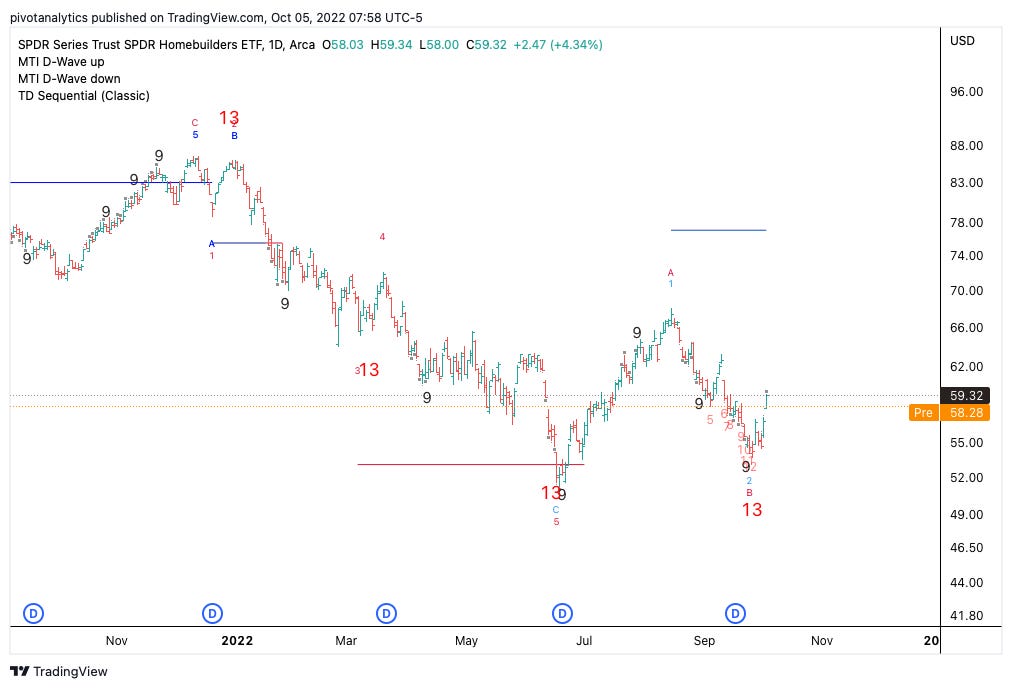Screen dimensions: 1012x689
Task: Click the change value +2.47 (+4.34%)
Action: (558, 45)
